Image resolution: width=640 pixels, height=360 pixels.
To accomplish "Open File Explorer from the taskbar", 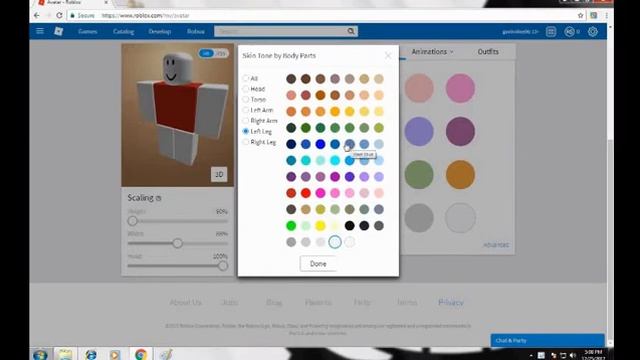I will coord(65,354).
